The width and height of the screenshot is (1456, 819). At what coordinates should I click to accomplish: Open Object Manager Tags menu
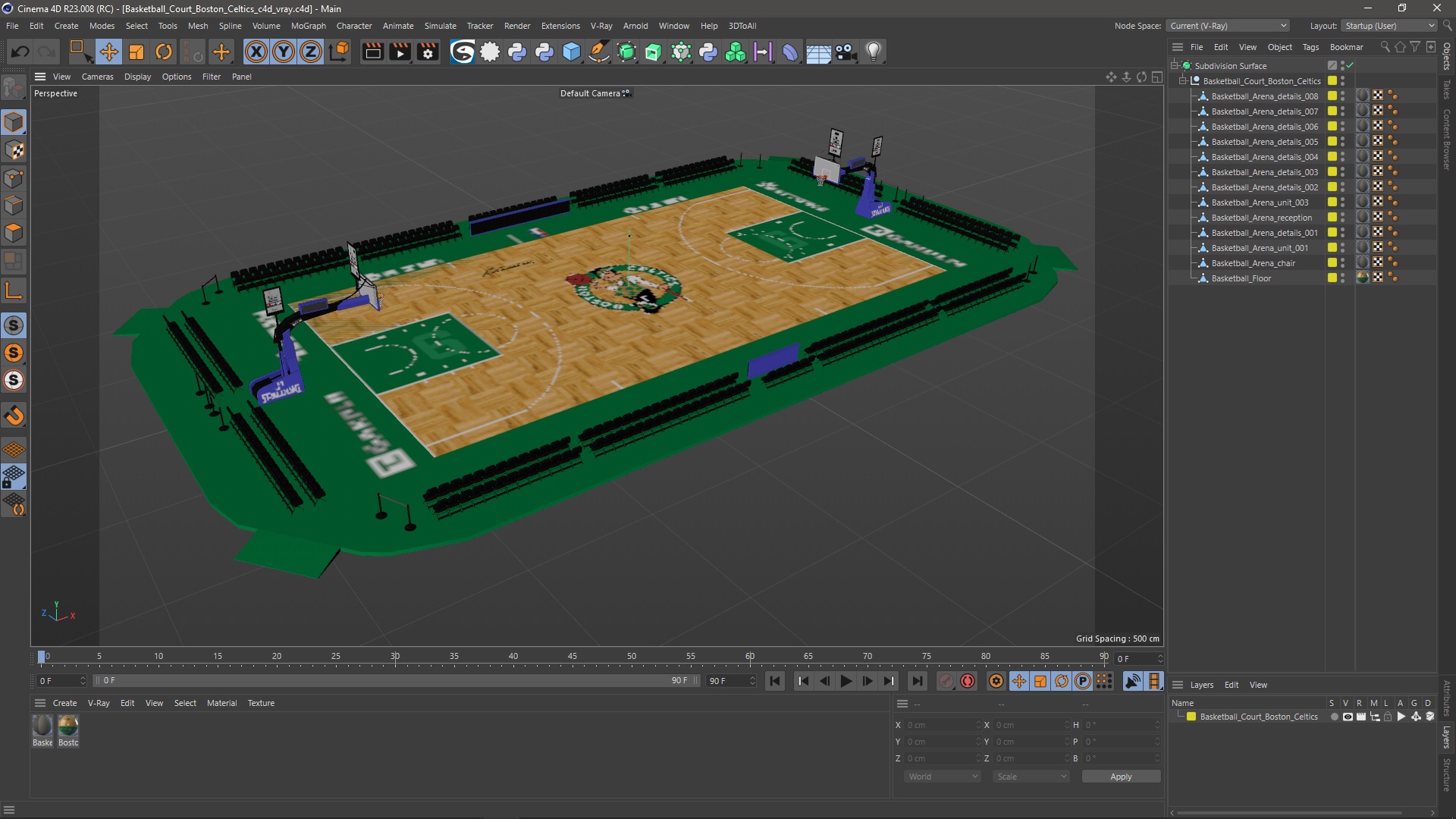point(1310,47)
